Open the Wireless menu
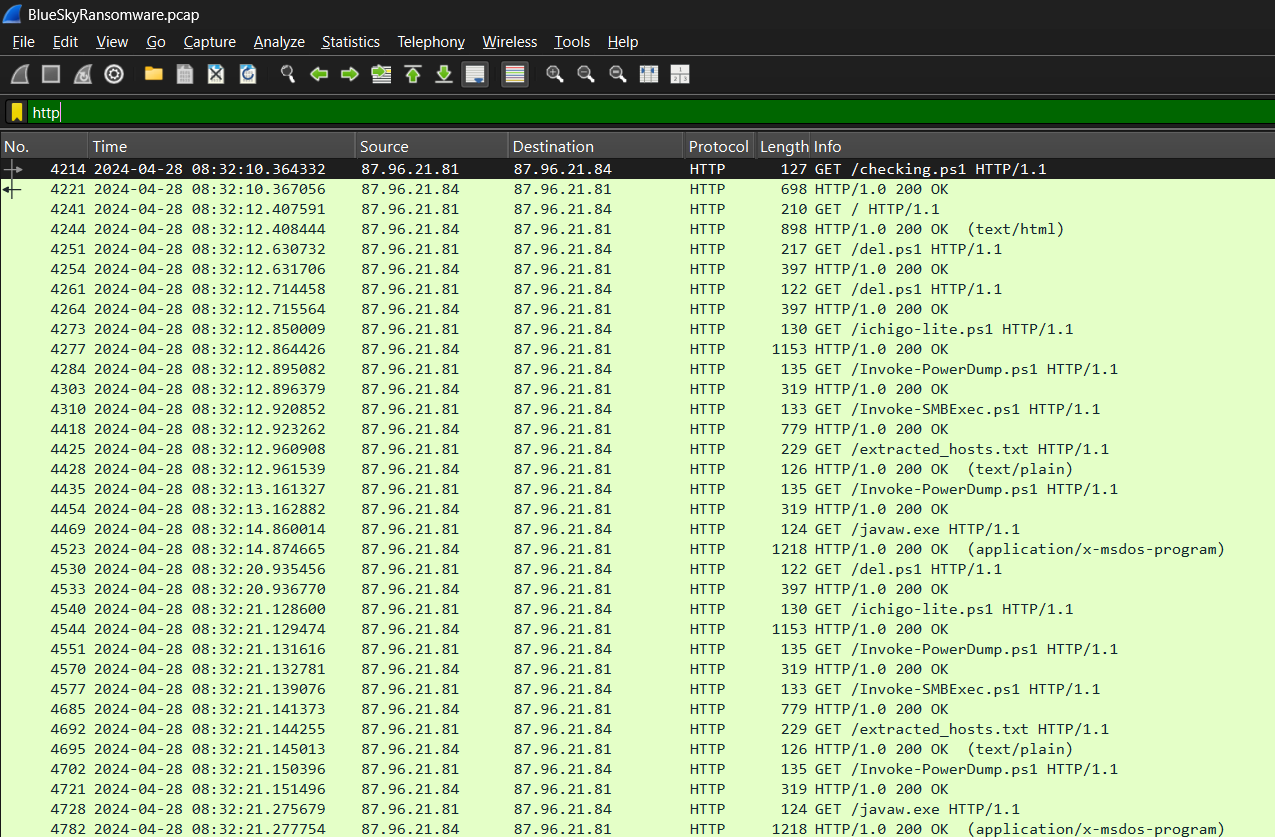The image size is (1275, 837). [x=510, y=42]
